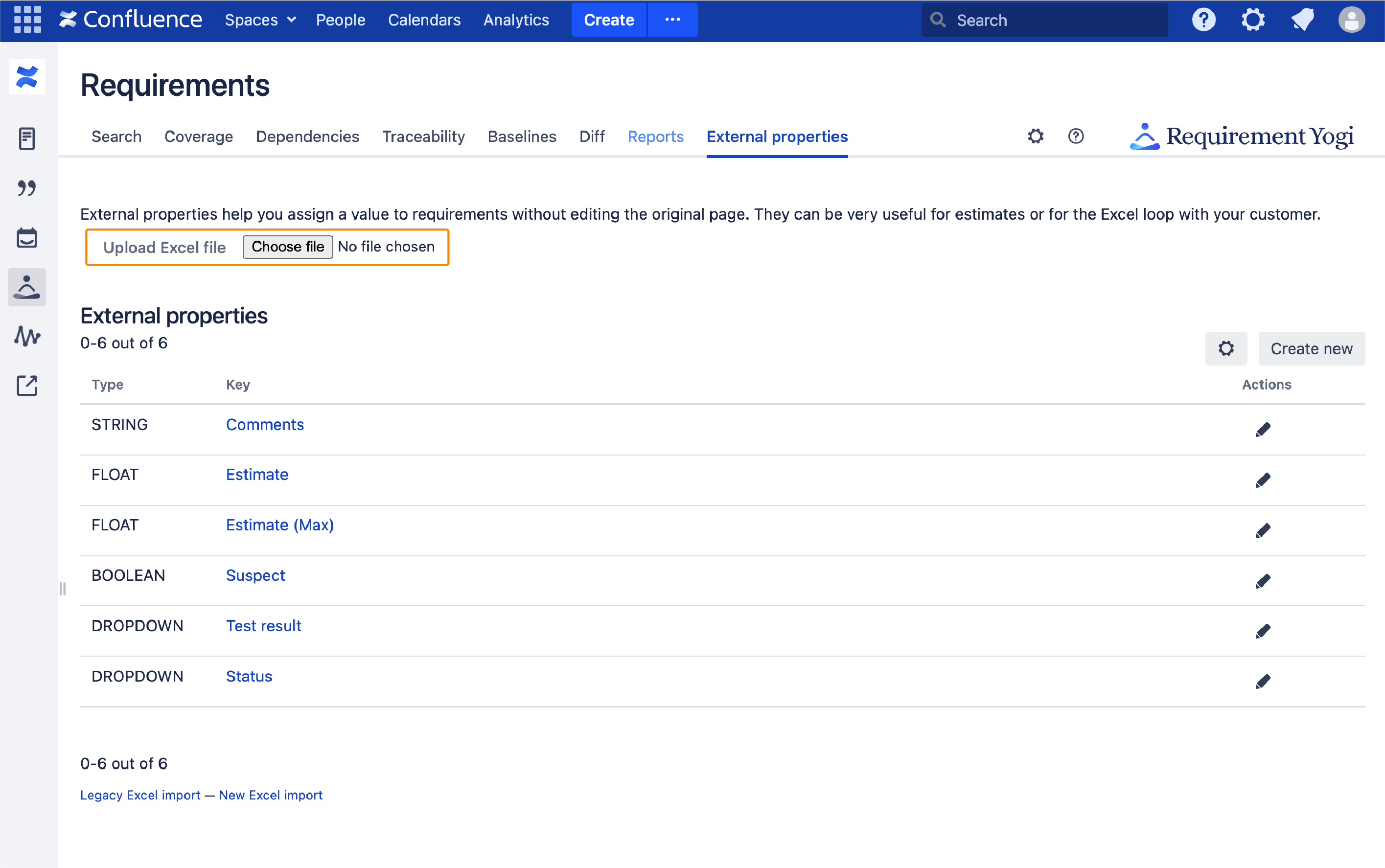This screenshot has height=868, width=1385.
Task: Switch to the Baselines tab
Action: [x=521, y=137]
